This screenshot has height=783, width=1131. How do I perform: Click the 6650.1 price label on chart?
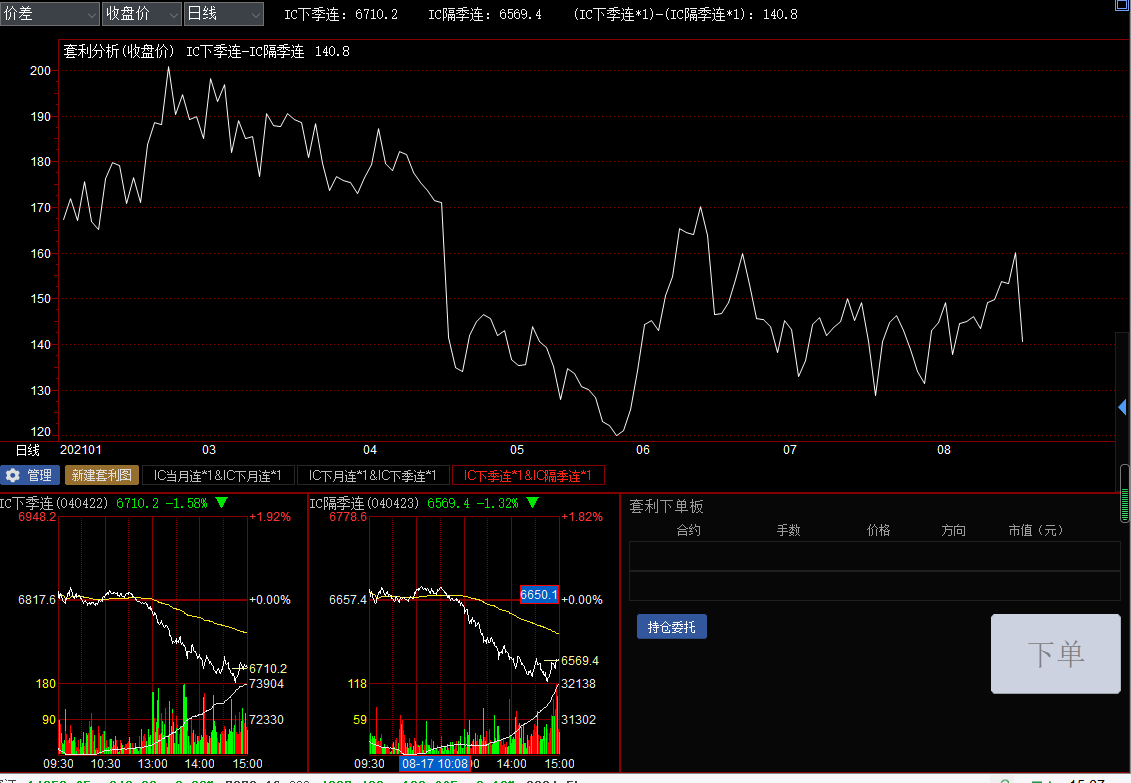coord(539,595)
